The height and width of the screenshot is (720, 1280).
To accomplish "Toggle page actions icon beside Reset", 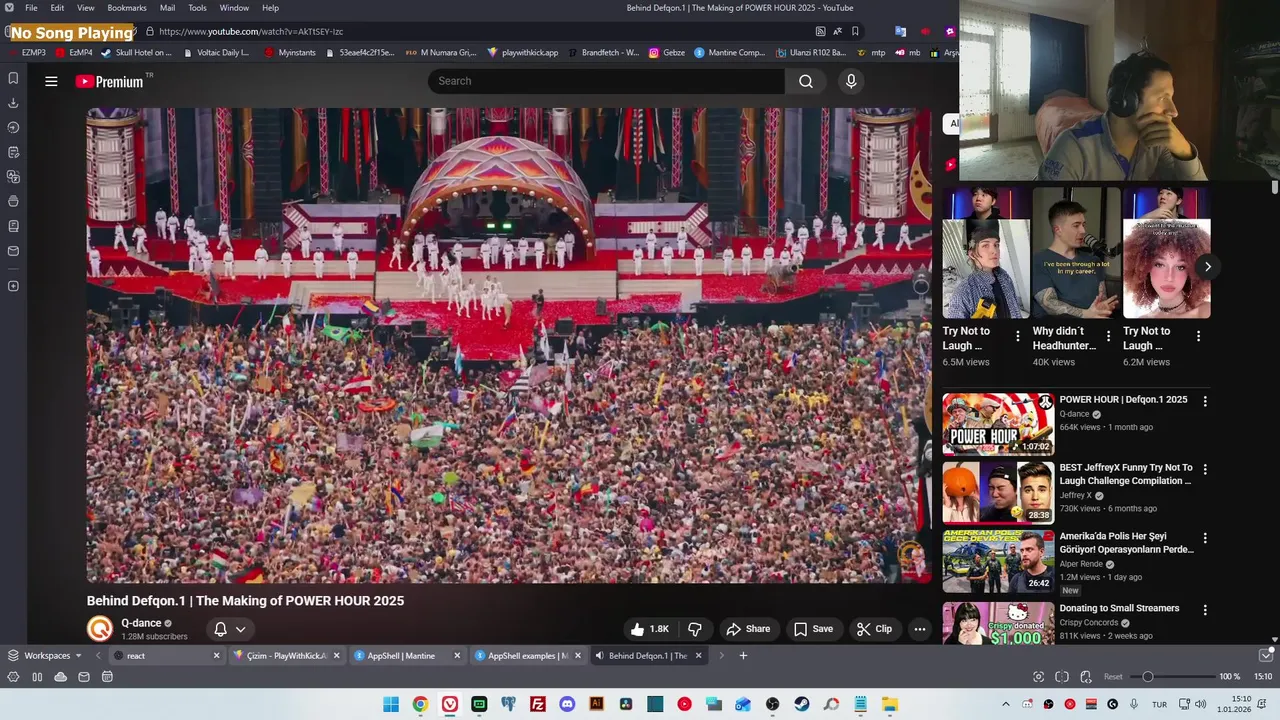I will [1086, 677].
